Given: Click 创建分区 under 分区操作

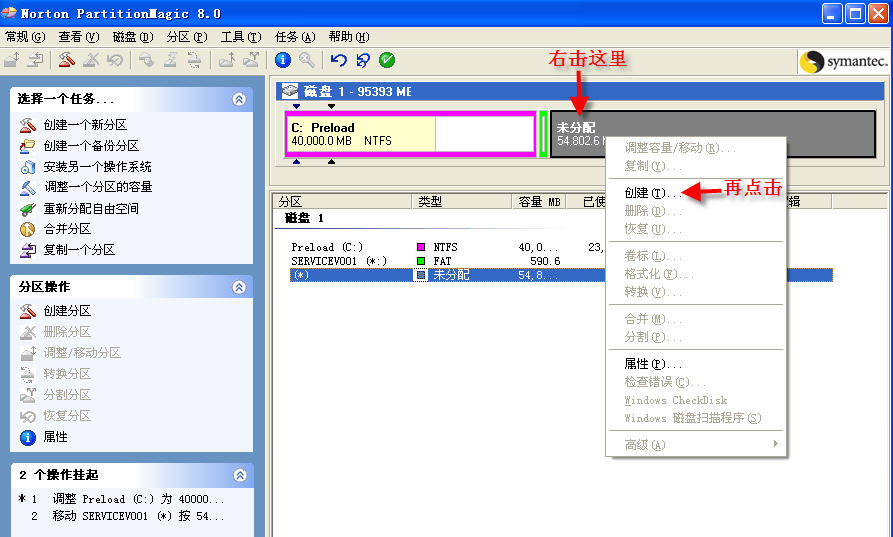Looking at the screenshot, I should (67, 311).
